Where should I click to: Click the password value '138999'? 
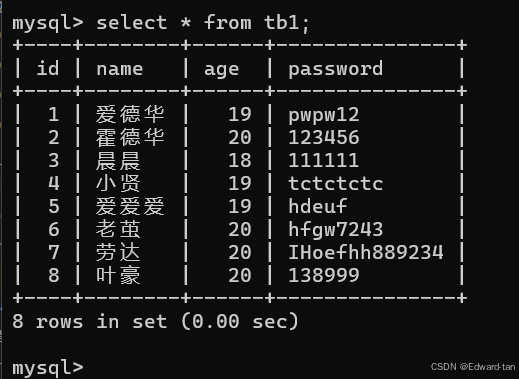tap(324, 275)
